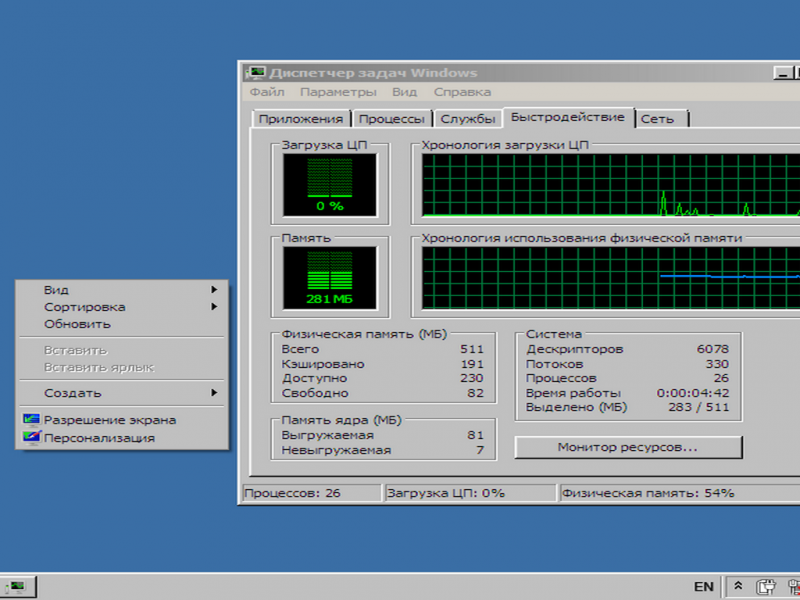The height and width of the screenshot is (600, 800).
Task: Click the Невыгружаемая value 7
Action: (480, 450)
